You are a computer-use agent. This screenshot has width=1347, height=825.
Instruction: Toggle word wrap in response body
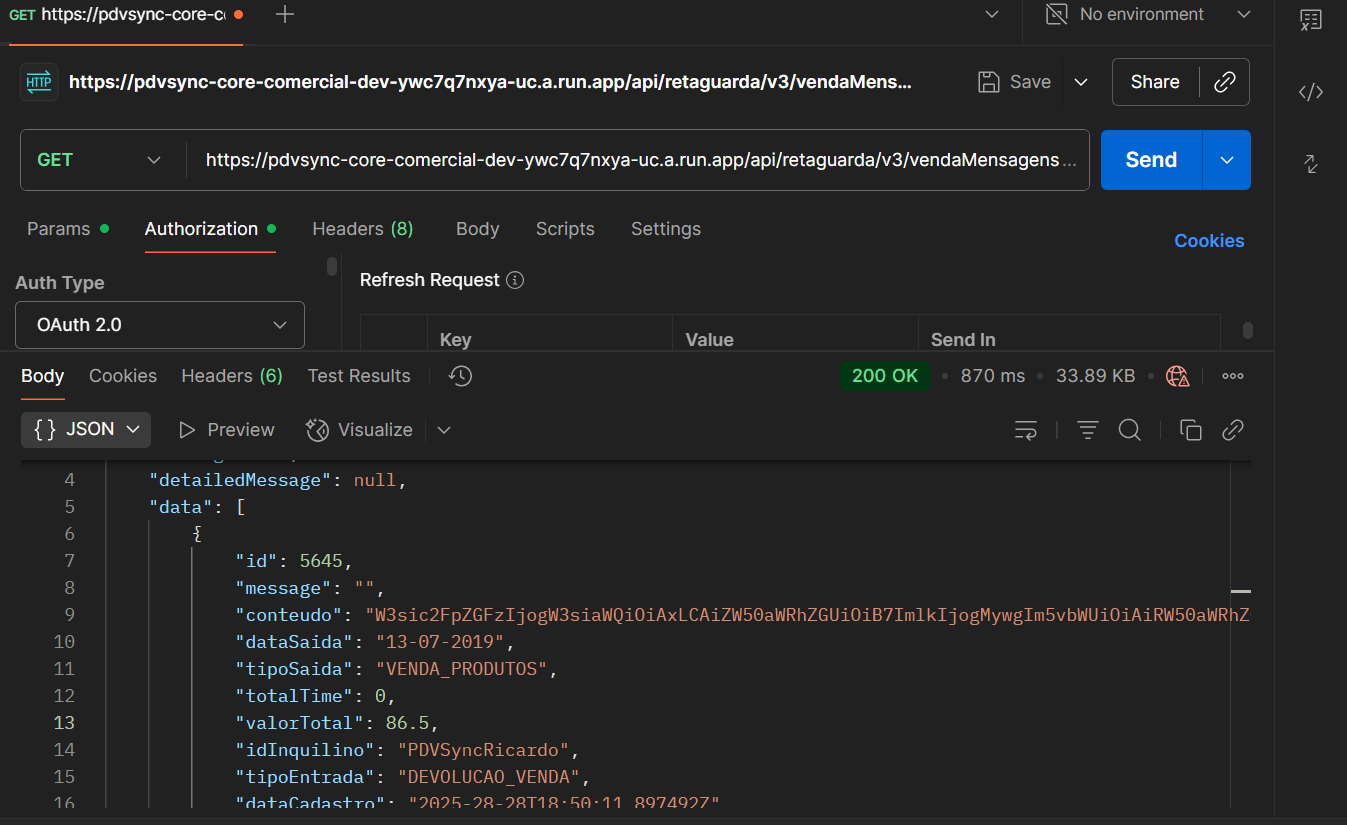point(1025,430)
